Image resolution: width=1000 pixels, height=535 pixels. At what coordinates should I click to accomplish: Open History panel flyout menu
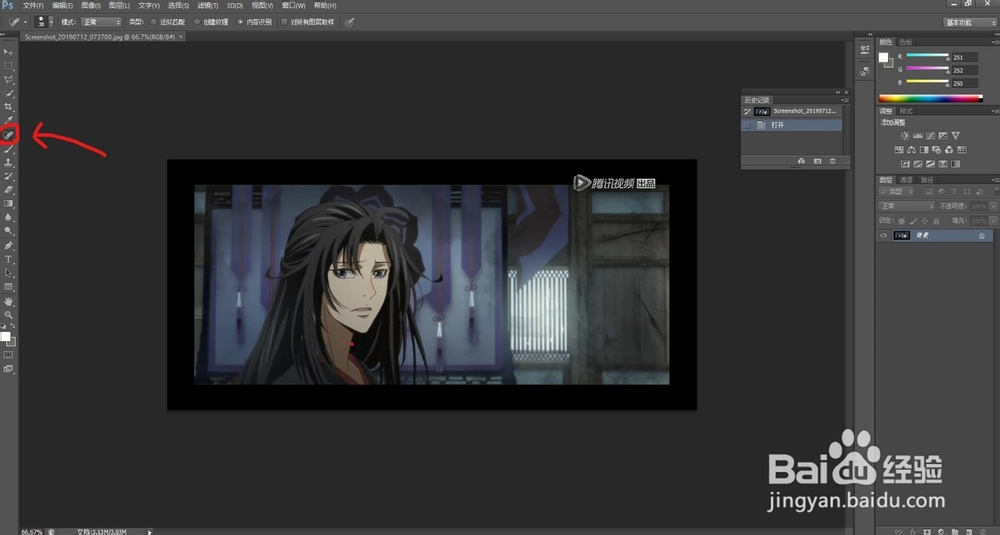coord(844,100)
